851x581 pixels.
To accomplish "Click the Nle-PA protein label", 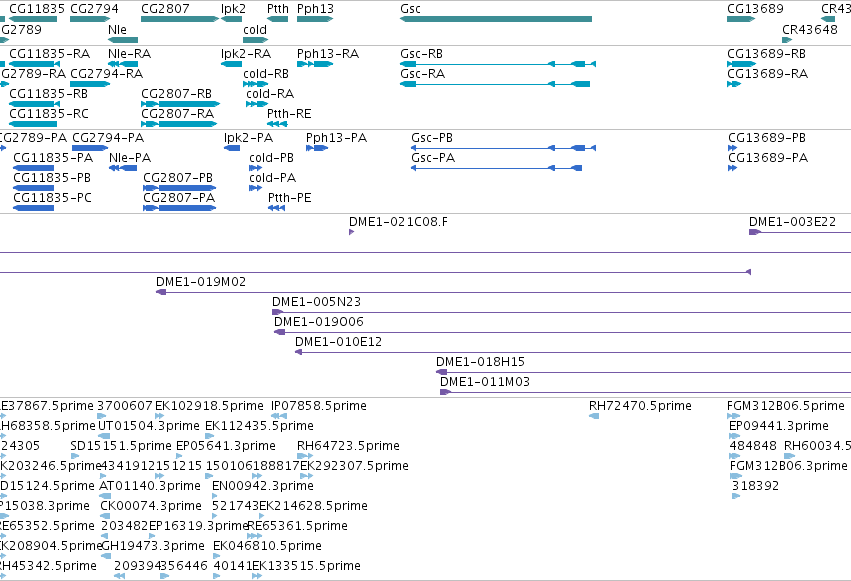I will (x=130, y=158).
